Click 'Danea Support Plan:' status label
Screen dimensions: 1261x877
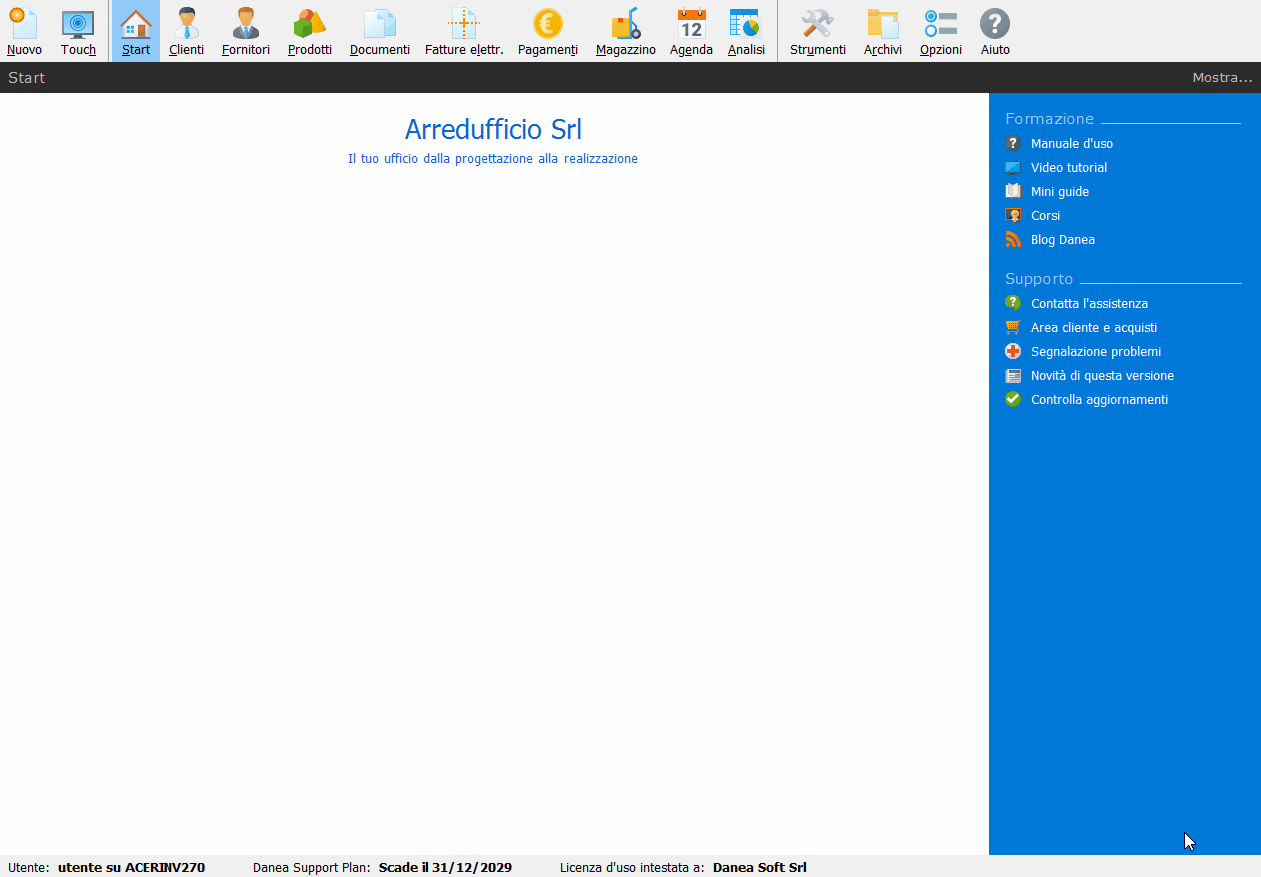point(312,867)
